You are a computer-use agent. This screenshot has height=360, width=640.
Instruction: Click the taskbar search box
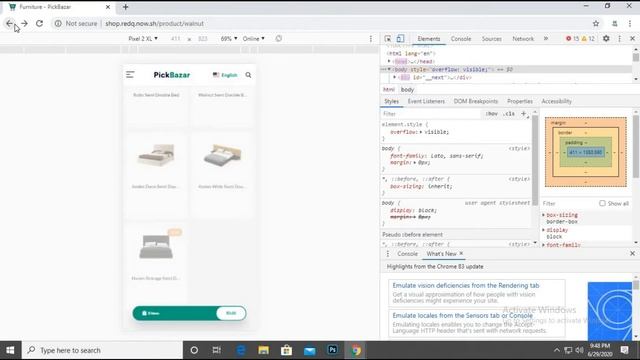pos(102,350)
